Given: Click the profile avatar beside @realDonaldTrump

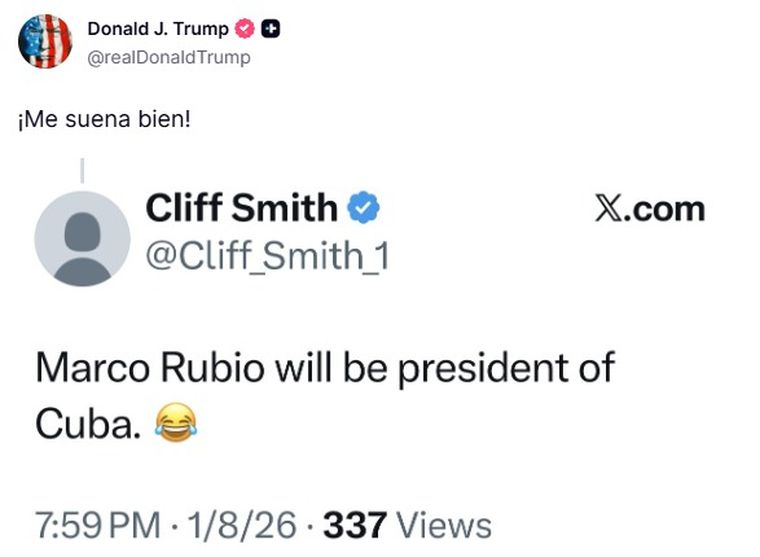Looking at the screenshot, I should [45, 41].
